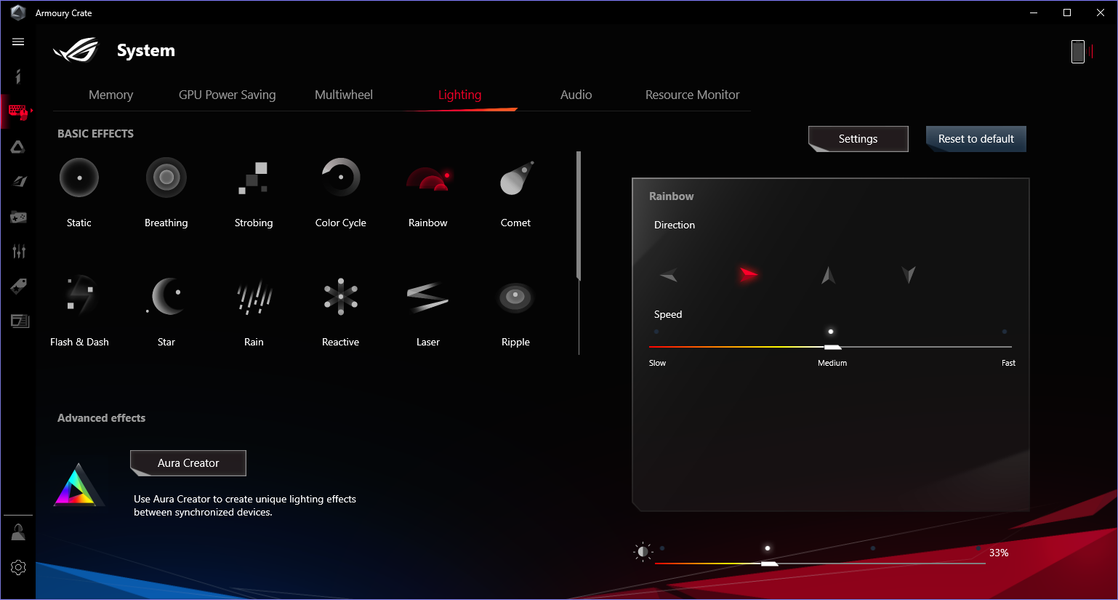
Task: Click the brightness sun icon
Action: click(642, 552)
